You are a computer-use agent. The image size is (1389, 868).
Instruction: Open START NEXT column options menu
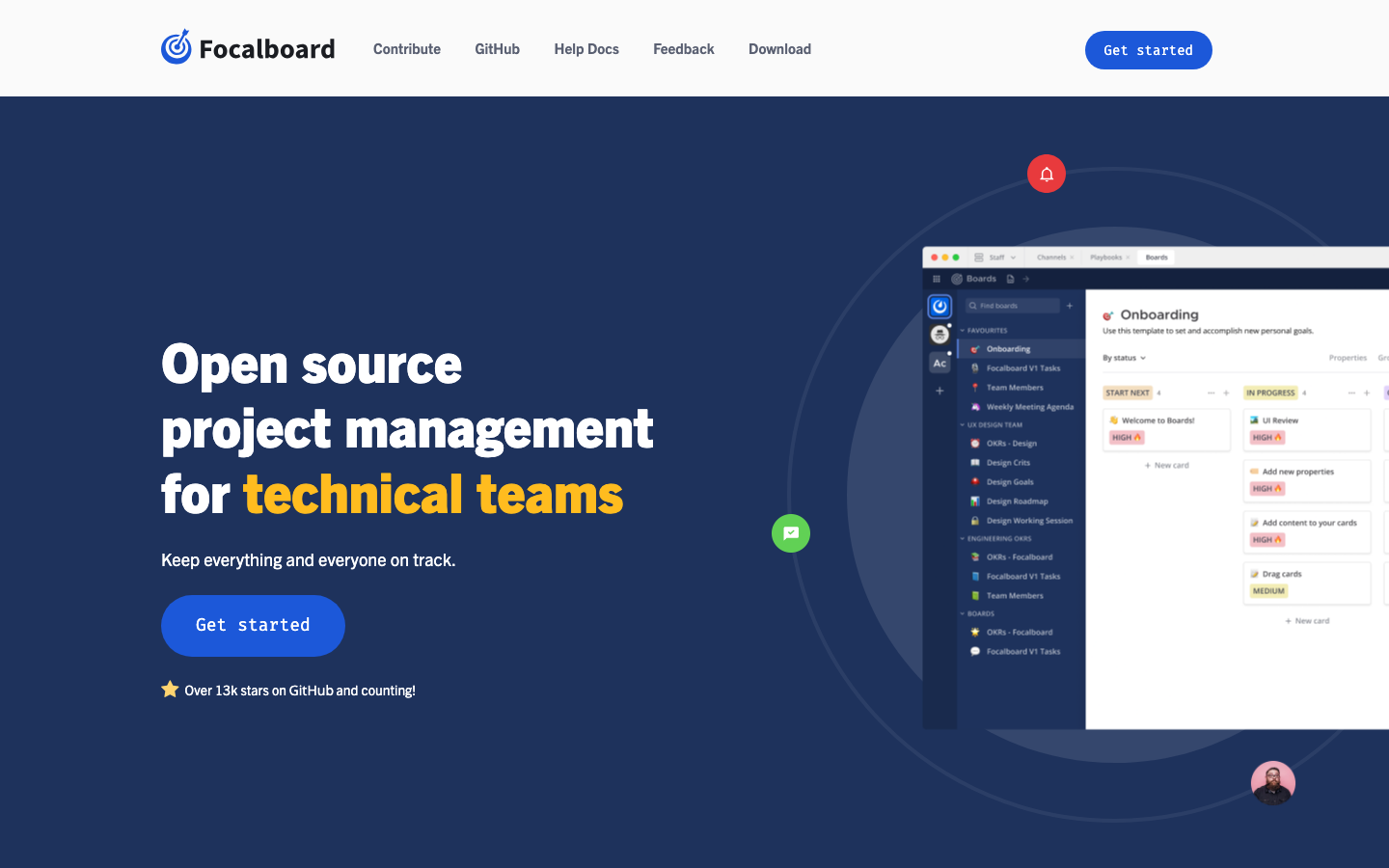pos(1212,393)
